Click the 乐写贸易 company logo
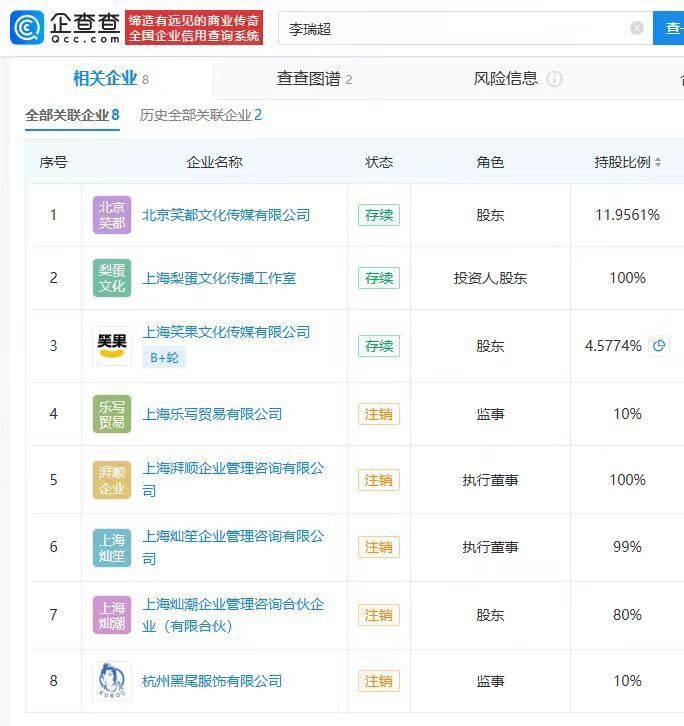The image size is (684, 726). coord(112,414)
